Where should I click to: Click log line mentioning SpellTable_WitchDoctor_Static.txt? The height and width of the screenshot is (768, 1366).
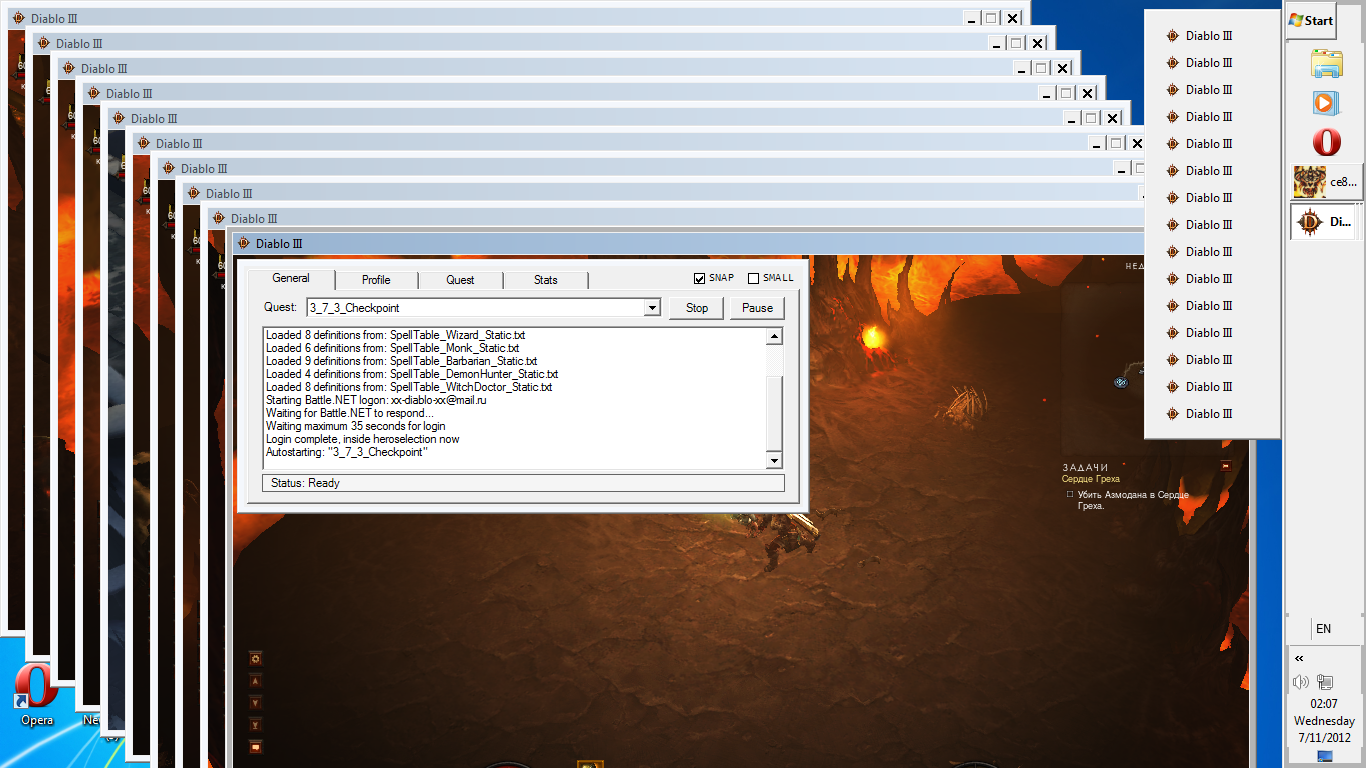[409, 387]
